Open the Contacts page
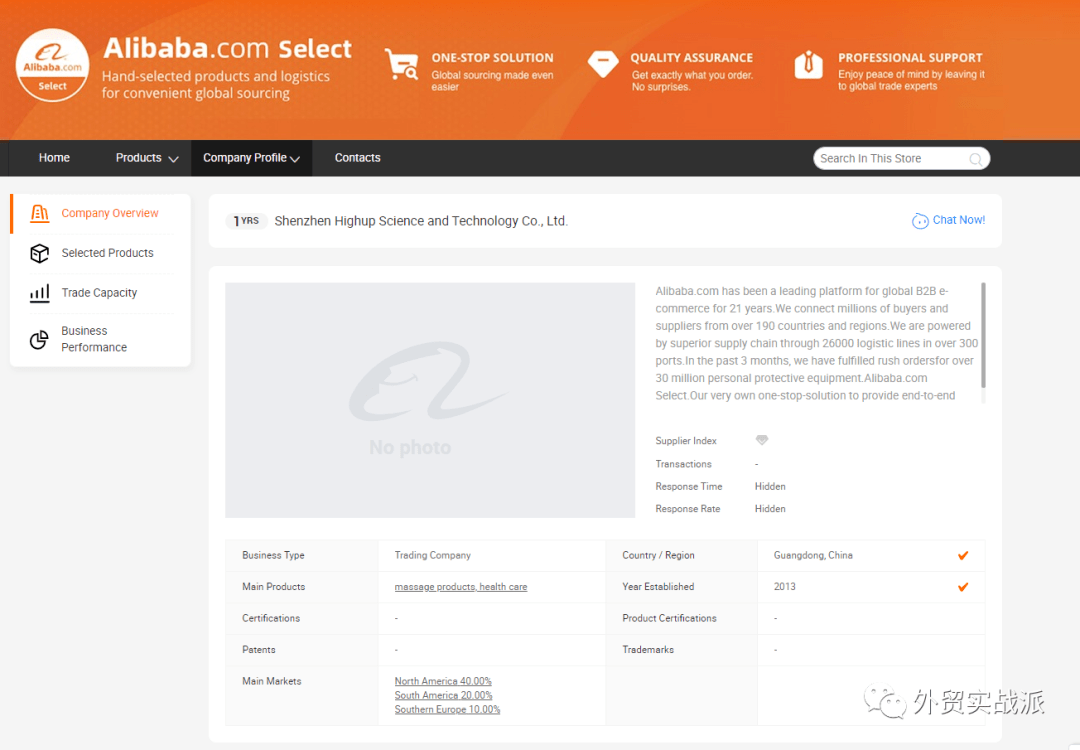 [x=357, y=158]
